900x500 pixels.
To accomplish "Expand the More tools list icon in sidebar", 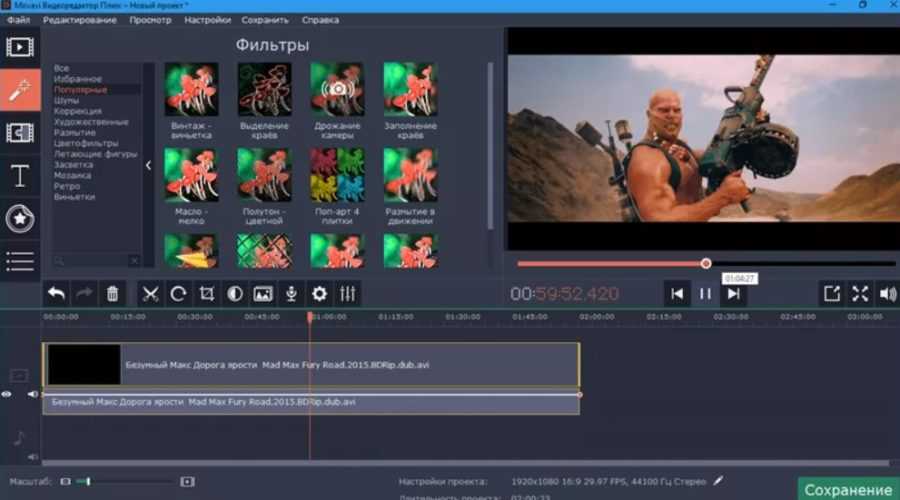I will click(x=19, y=262).
